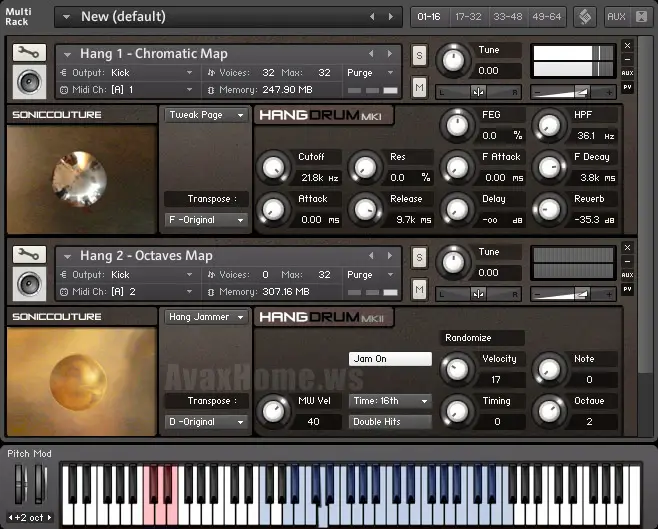This screenshot has width=658, height=529.
Task: Click the Hang 2 speaker instrument icon
Action: 29,284
